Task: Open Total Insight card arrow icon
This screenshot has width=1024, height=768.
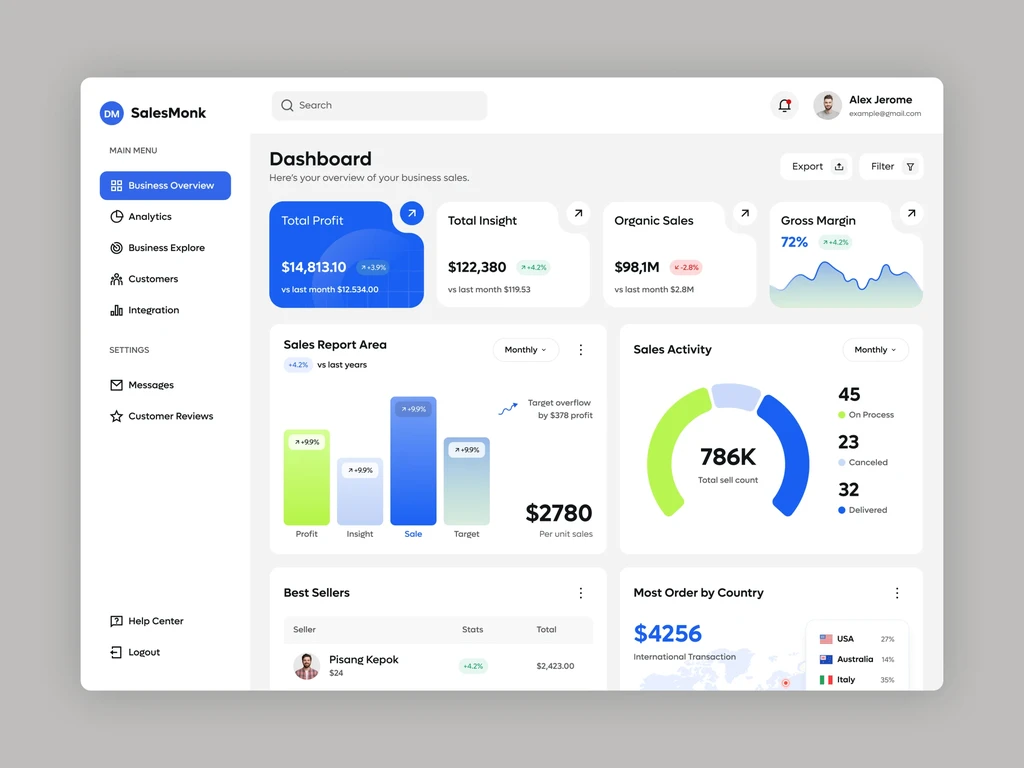Action: point(578,213)
